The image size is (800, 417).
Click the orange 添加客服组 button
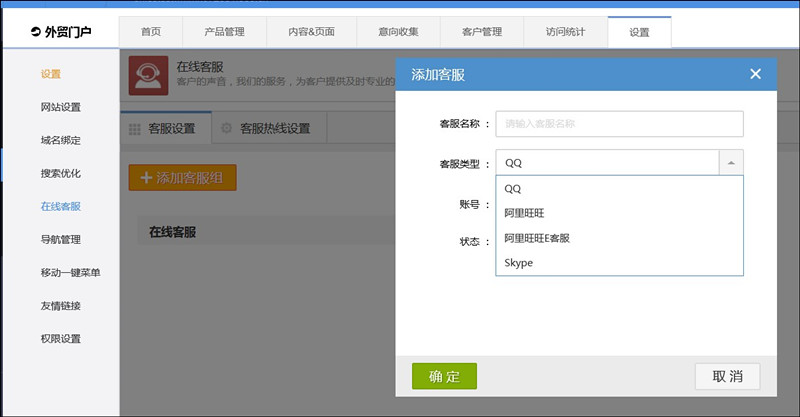[x=182, y=178]
